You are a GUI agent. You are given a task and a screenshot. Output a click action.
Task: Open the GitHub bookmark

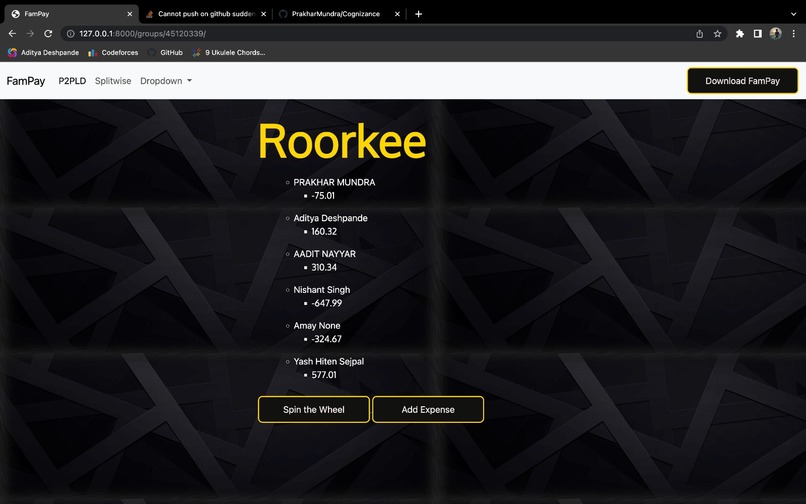point(165,52)
